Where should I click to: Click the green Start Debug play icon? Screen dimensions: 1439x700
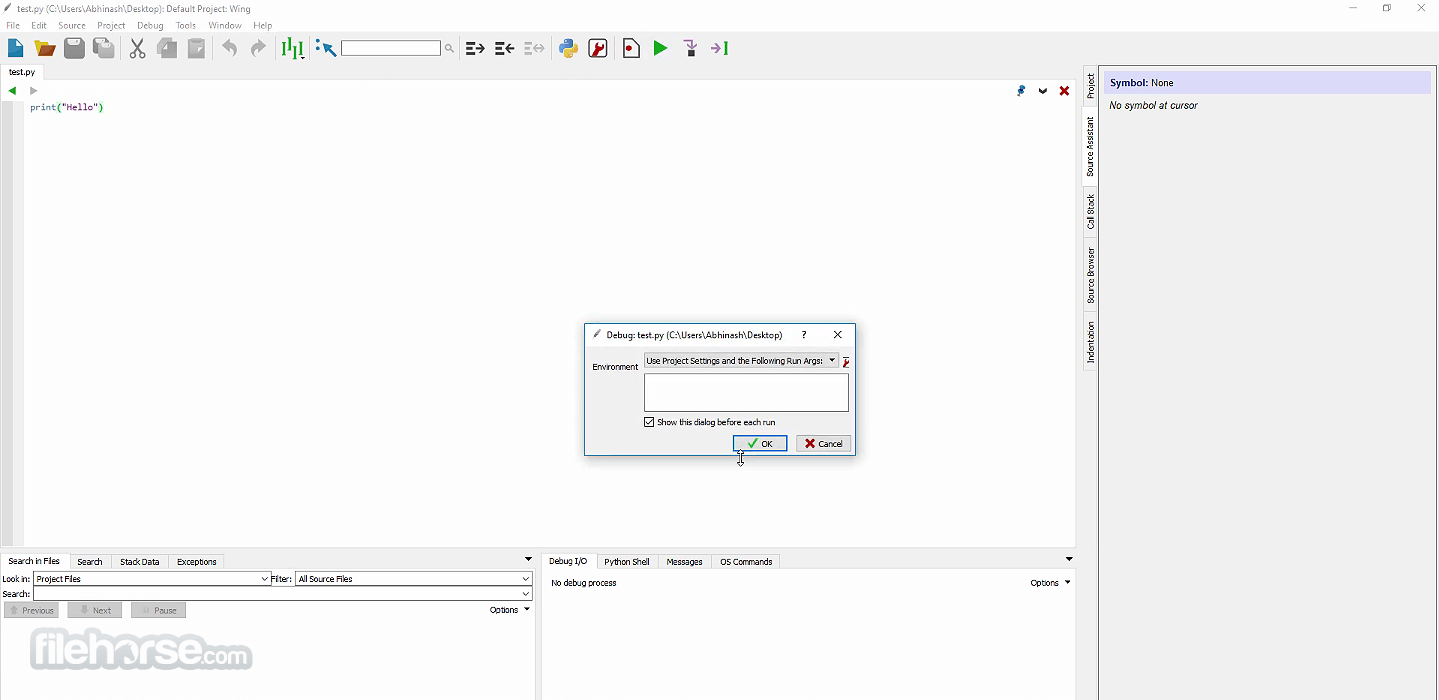(660, 48)
